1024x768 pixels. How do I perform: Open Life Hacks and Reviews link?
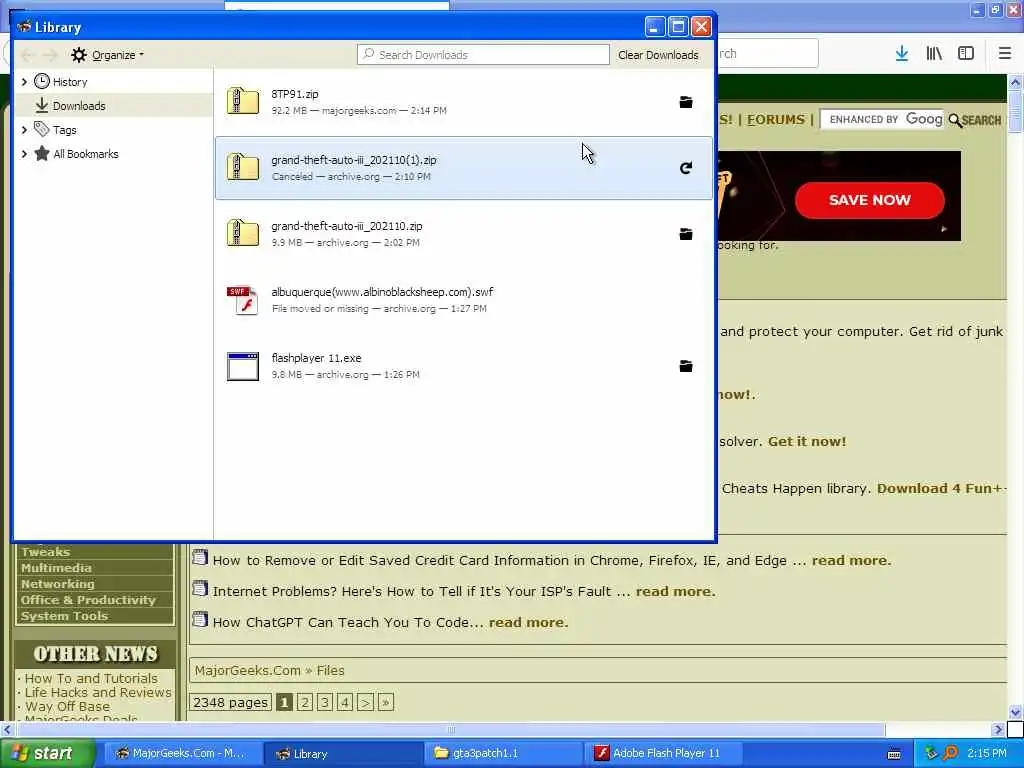click(98, 692)
